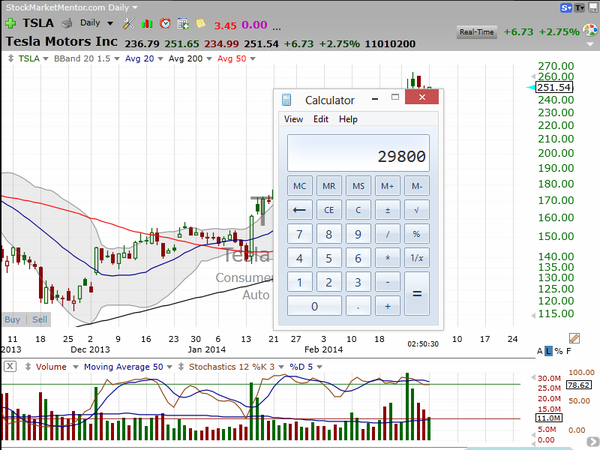
Task: Open the BBand 20 1.5 dropdown
Action: click(117, 59)
